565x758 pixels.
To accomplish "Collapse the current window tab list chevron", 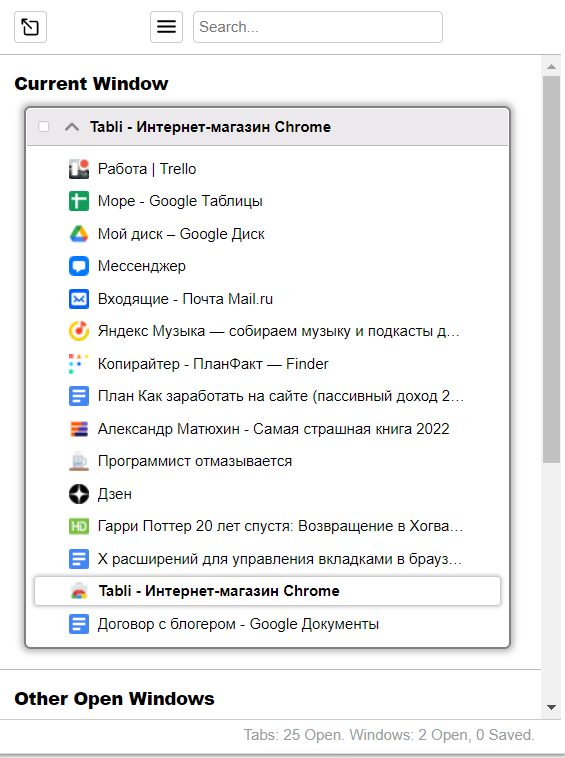I will (72, 127).
